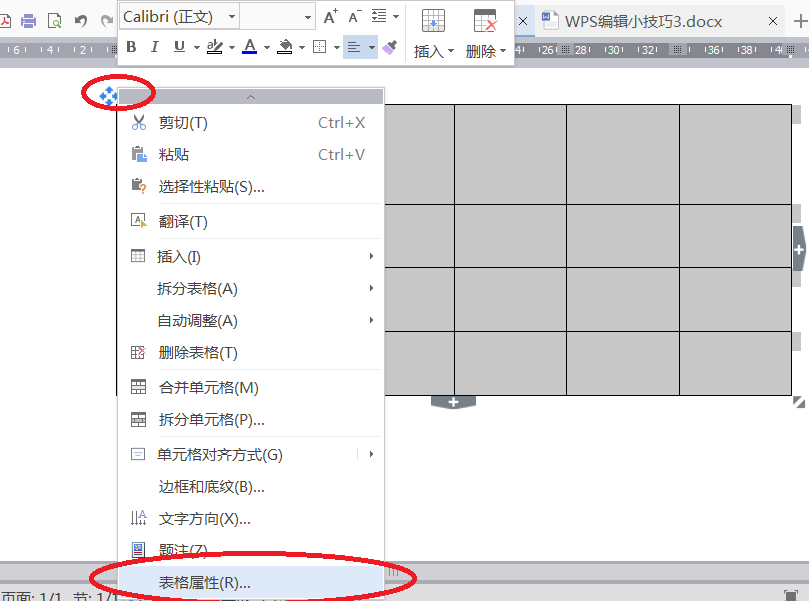Viewport: 809px width, 601px height.
Task: Switch to WPS编辑小技巧3.docx tab
Action: [x=643, y=21]
